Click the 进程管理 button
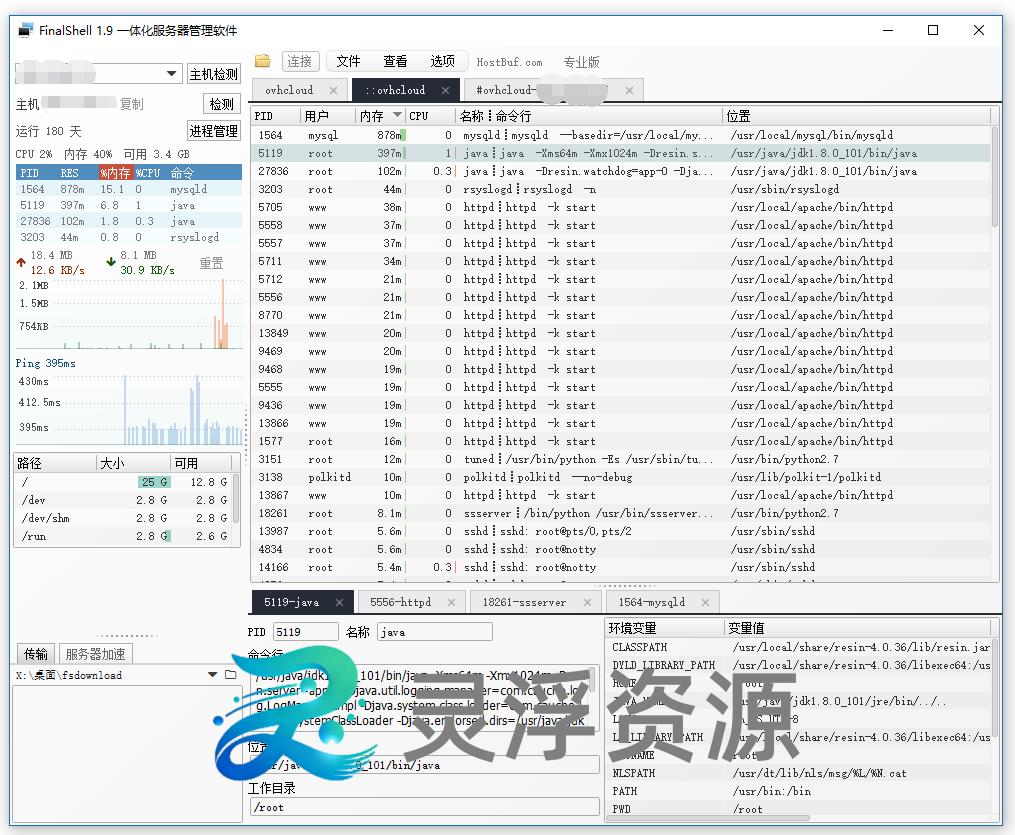 pyautogui.click(x=214, y=131)
